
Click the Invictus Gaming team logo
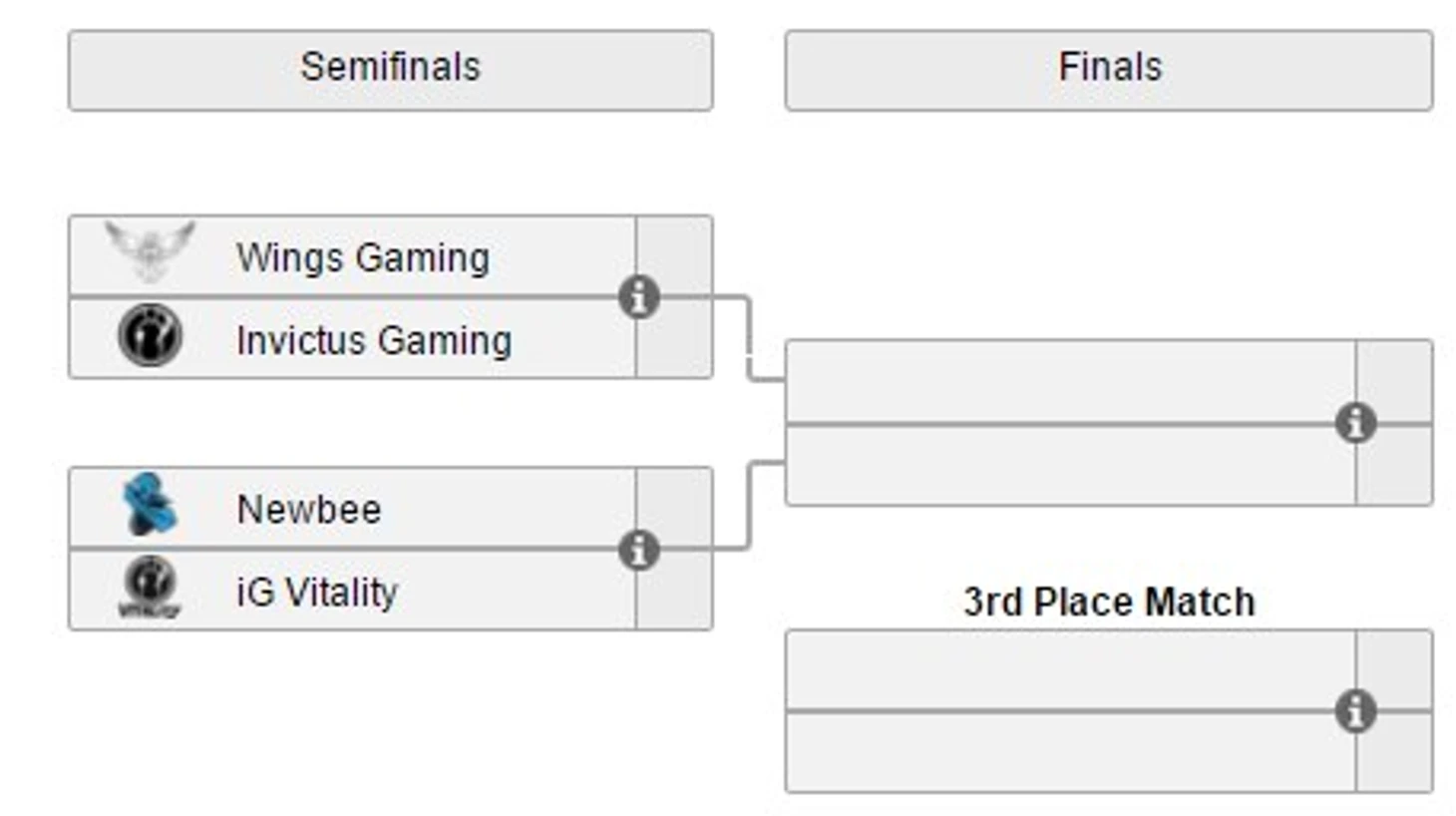click(150, 336)
